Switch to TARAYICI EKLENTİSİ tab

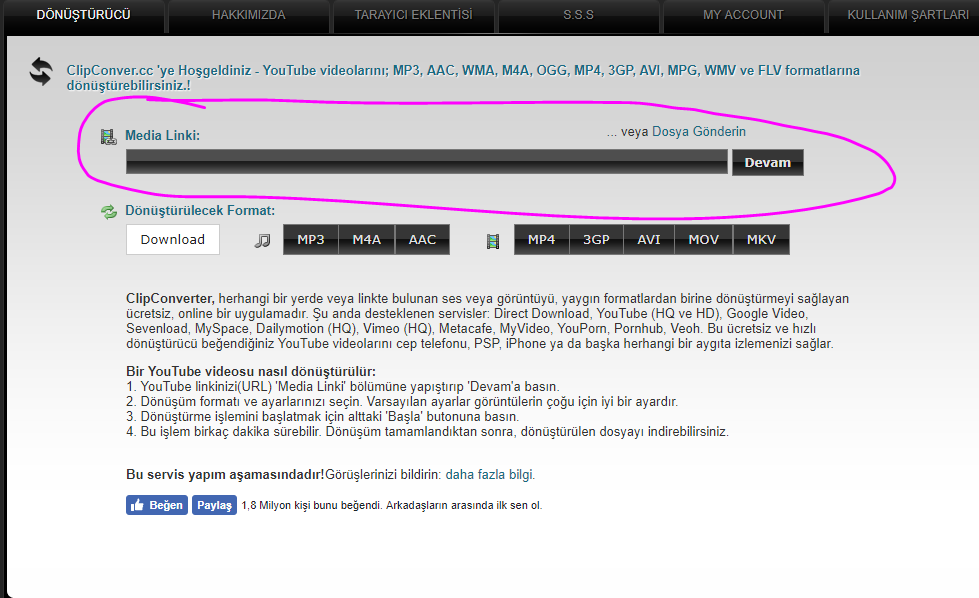(x=413, y=15)
